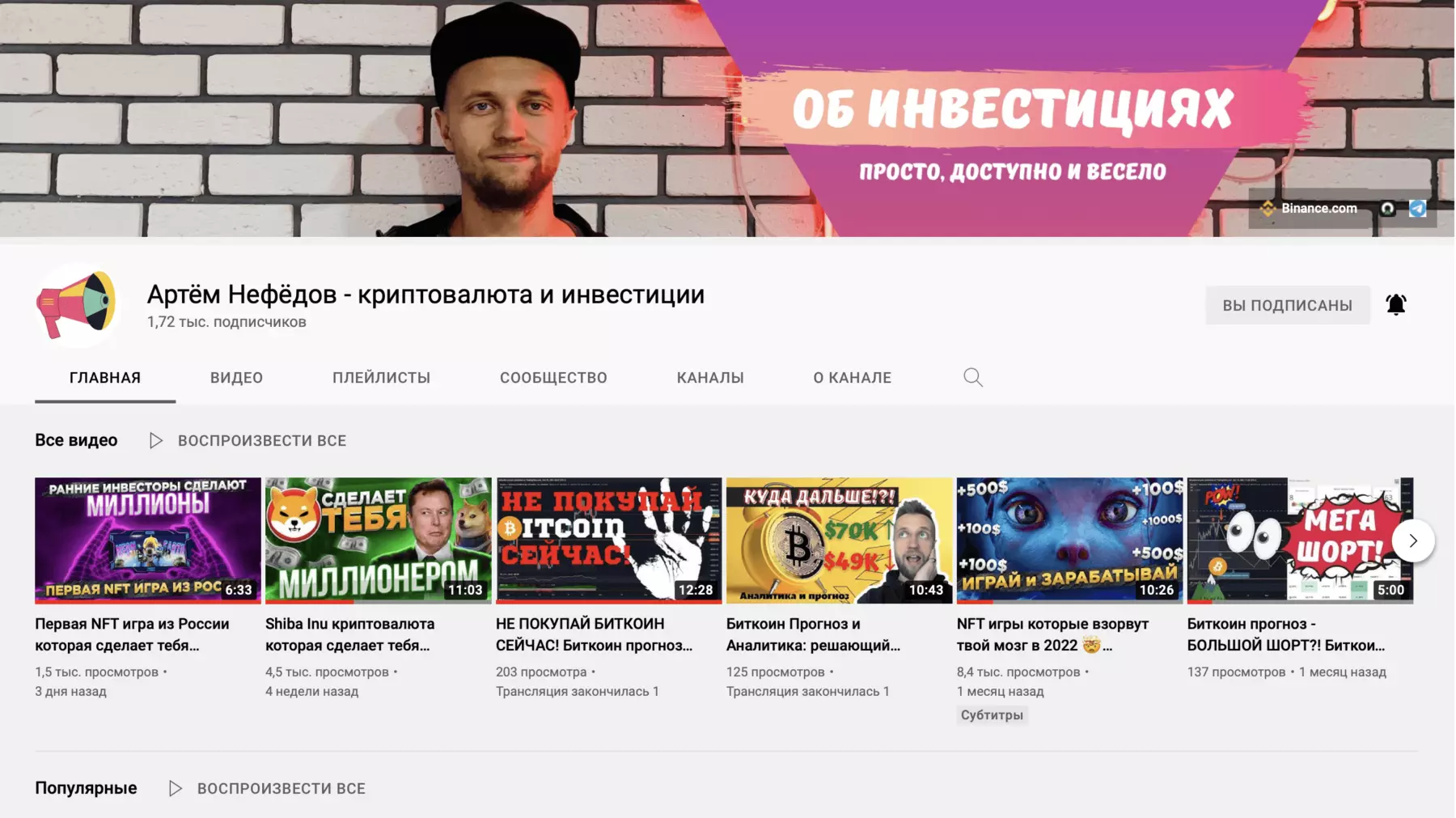Open the 'Первая NFT игра из России' video title

pyautogui.click(x=132, y=634)
